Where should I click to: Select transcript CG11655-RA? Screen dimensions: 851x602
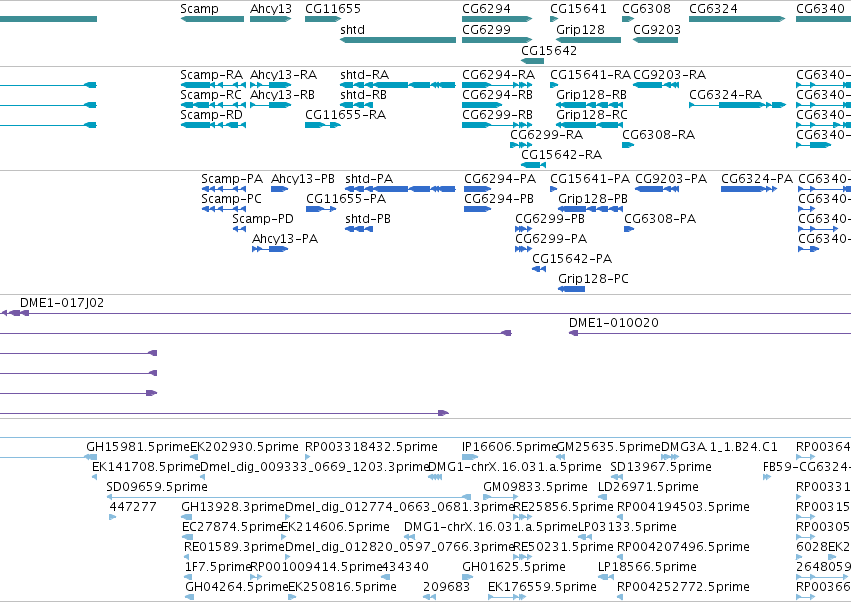point(323,125)
